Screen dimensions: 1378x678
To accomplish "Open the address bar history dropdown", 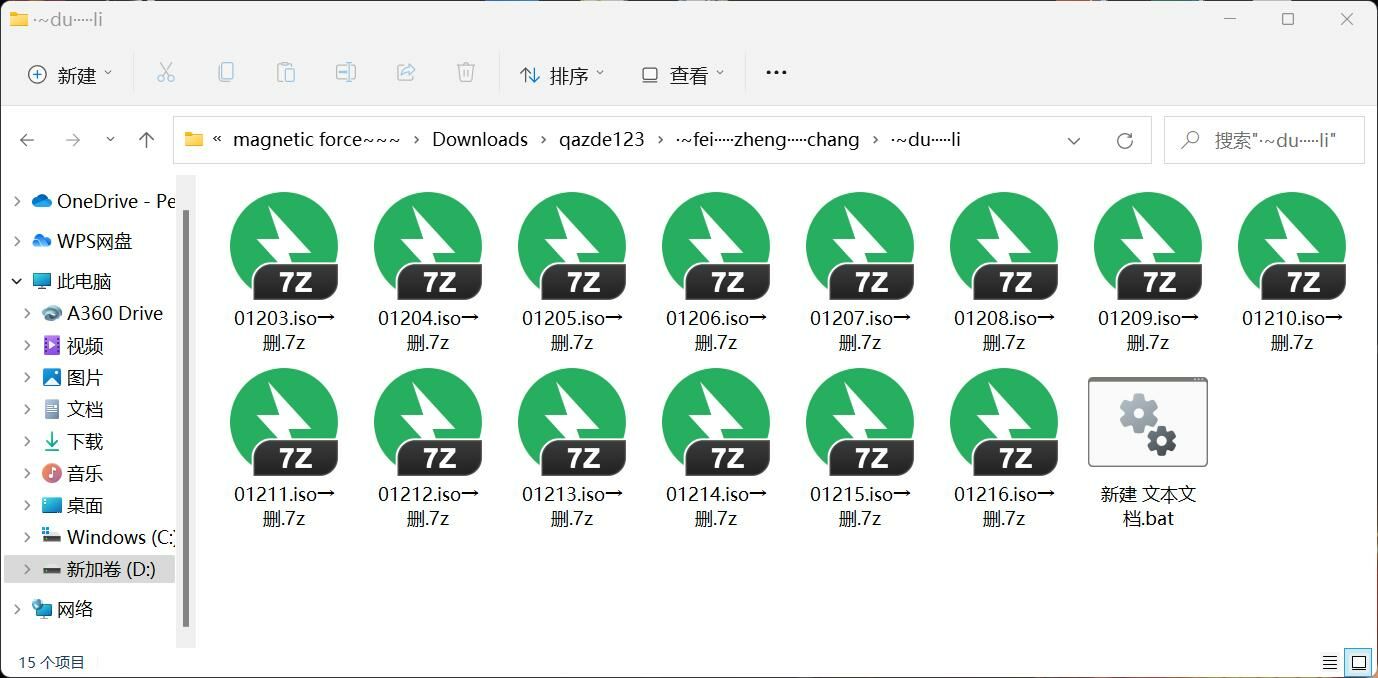I will point(1074,140).
